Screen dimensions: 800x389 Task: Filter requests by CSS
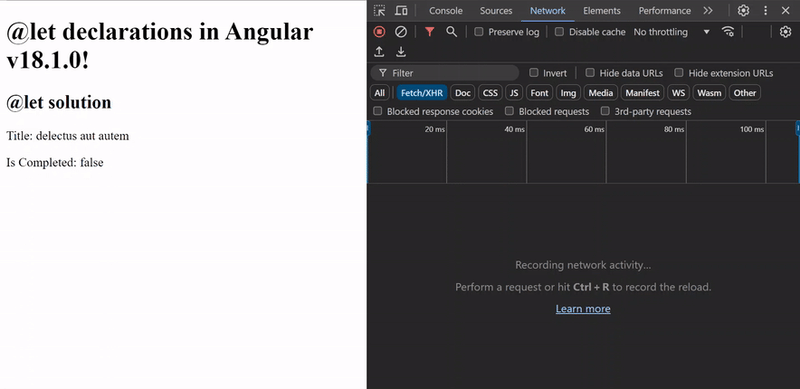(490, 93)
